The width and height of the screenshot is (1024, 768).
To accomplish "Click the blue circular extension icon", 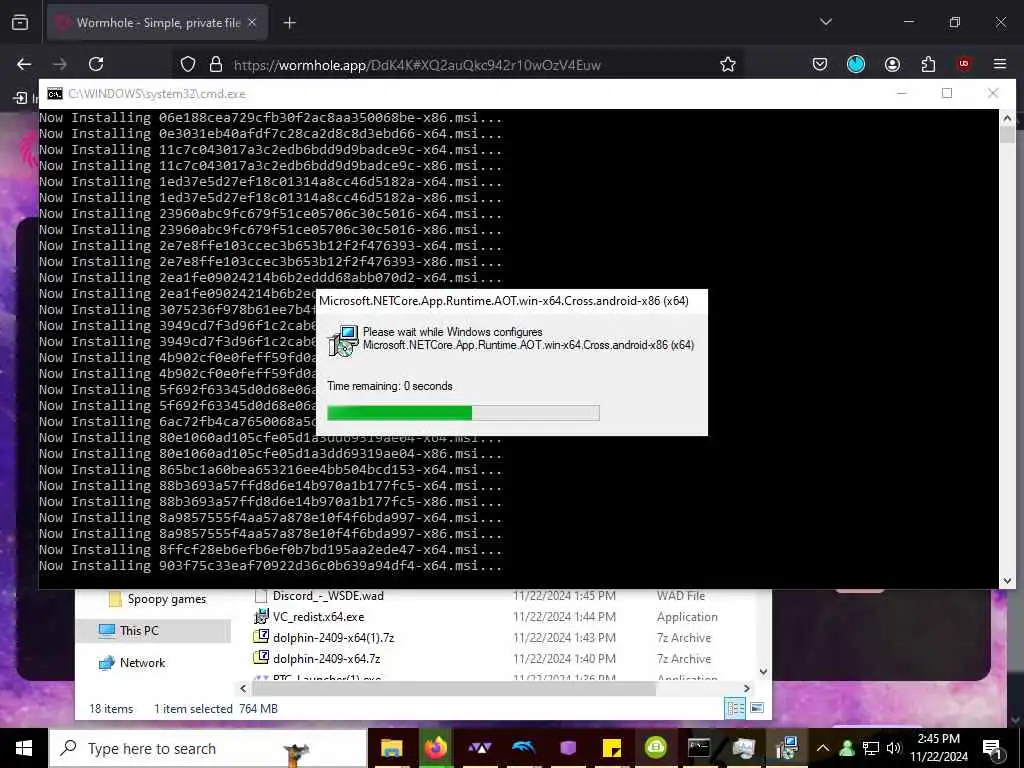I will pyautogui.click(x=856, y=64).
